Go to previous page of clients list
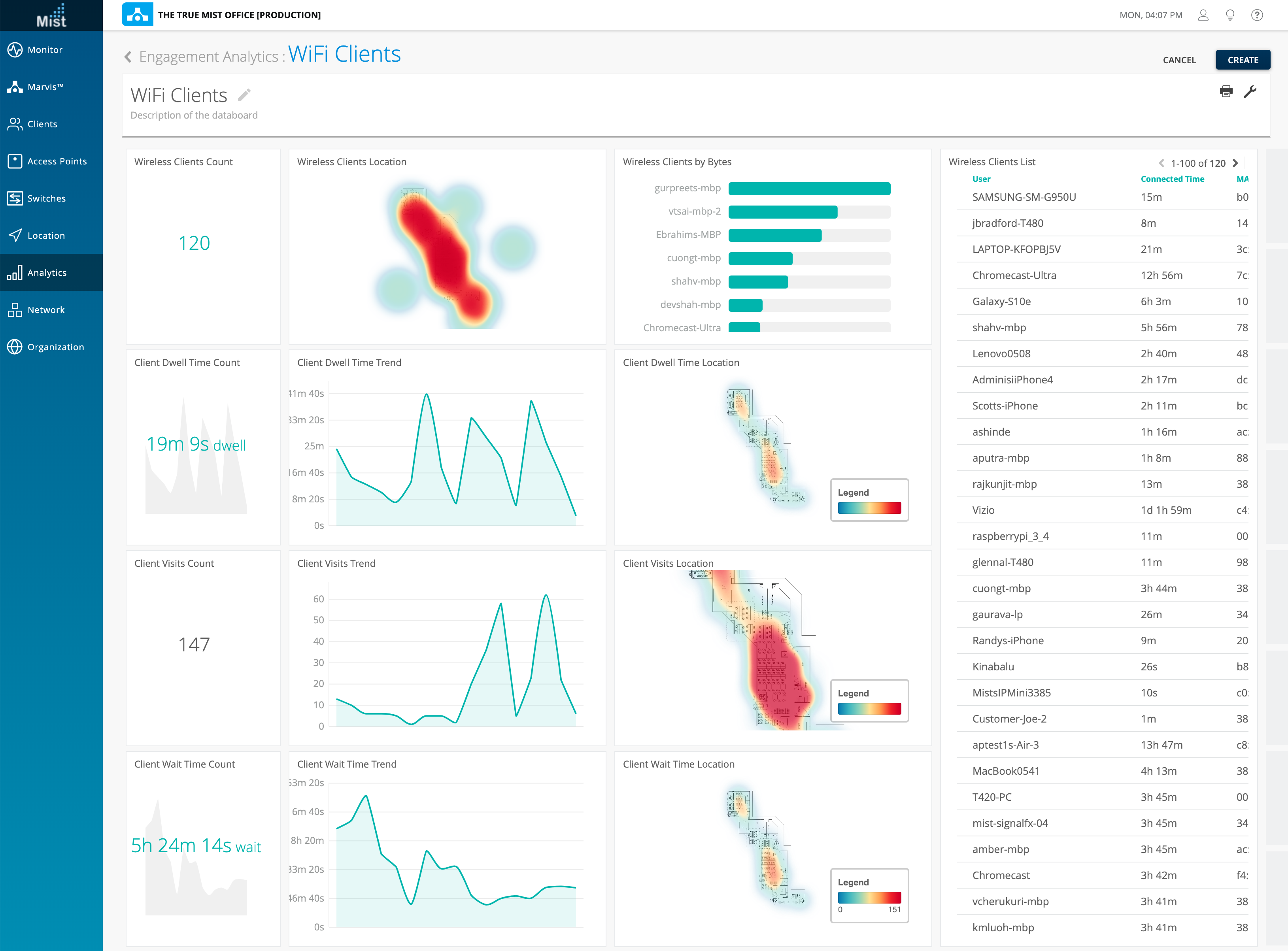Viewport: 1288px width, 951px height. pyautogui.click(x=1161, y=163)
